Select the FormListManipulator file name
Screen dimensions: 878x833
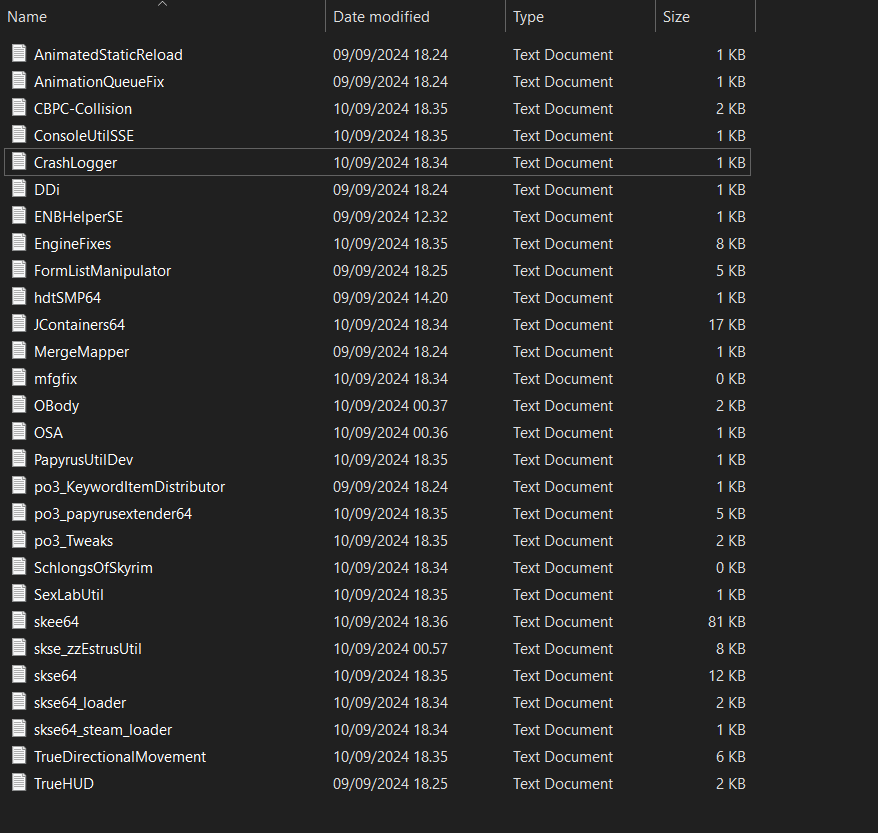pos(102,271)
